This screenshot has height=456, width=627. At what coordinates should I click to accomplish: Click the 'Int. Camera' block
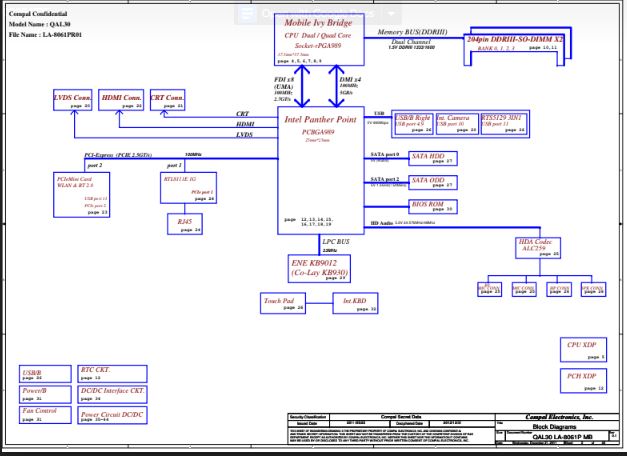457,124
